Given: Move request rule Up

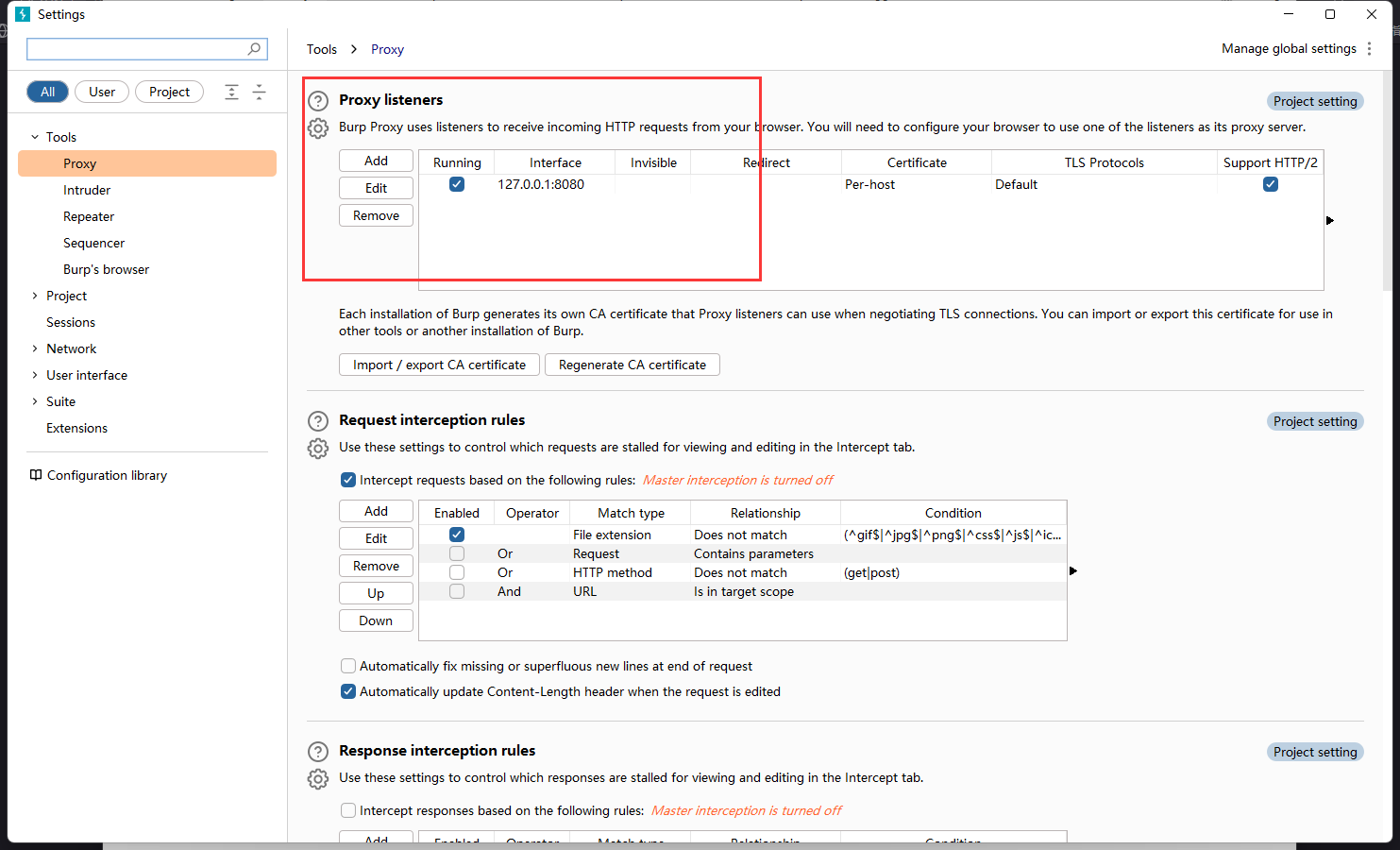Looking at the screenshot, I should [x=376, y=593].
